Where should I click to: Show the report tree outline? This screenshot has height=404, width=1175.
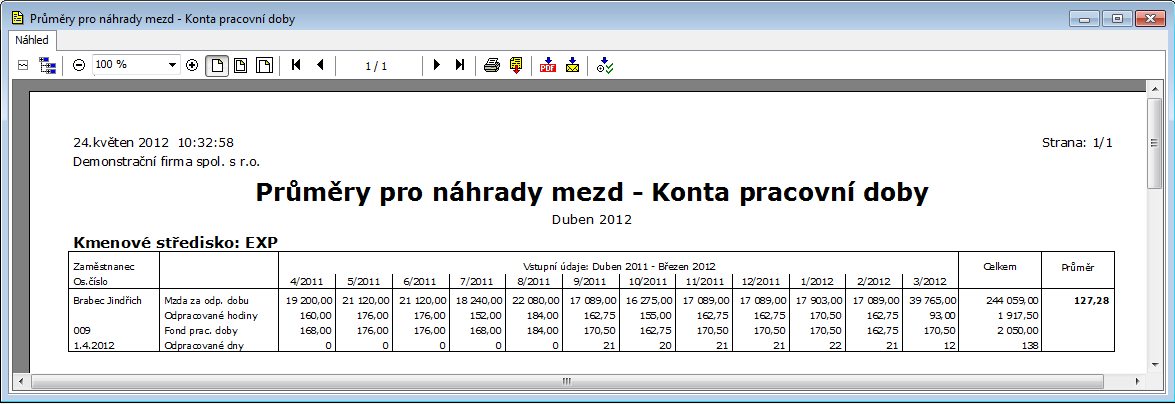coord(48,66)
